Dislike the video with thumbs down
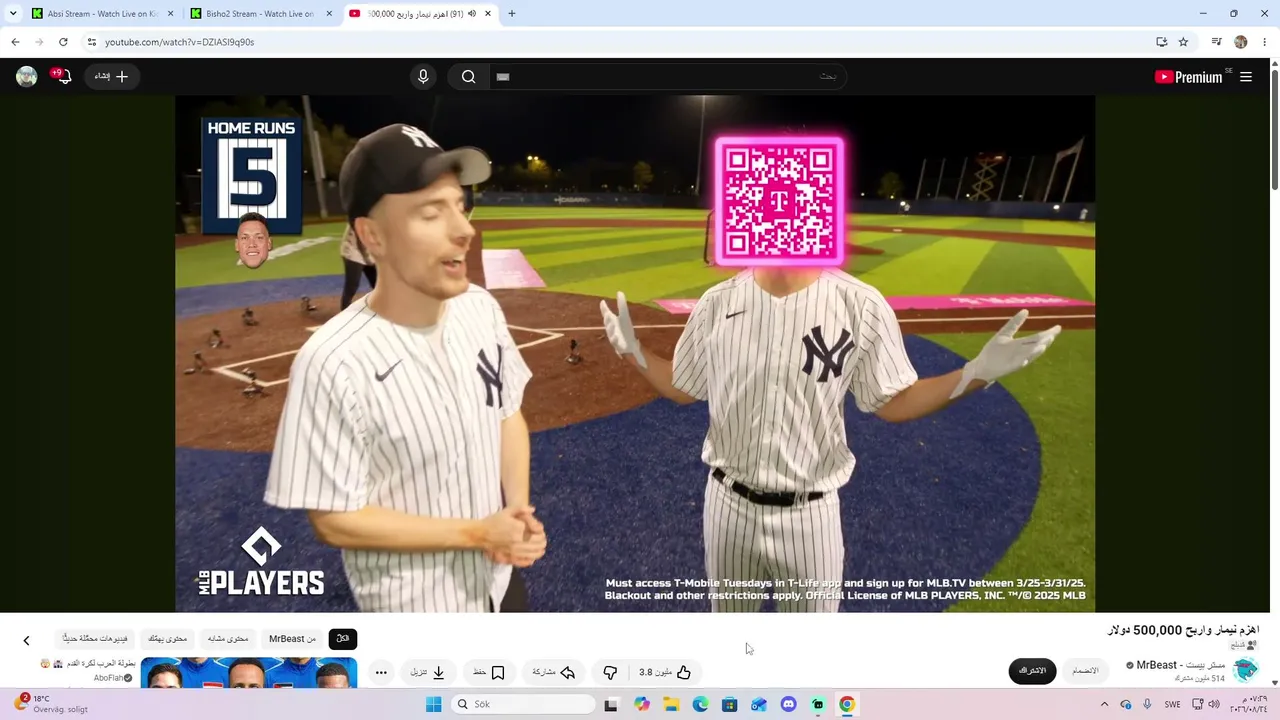Screen dimensions: 1280x720 coord(610,673)
